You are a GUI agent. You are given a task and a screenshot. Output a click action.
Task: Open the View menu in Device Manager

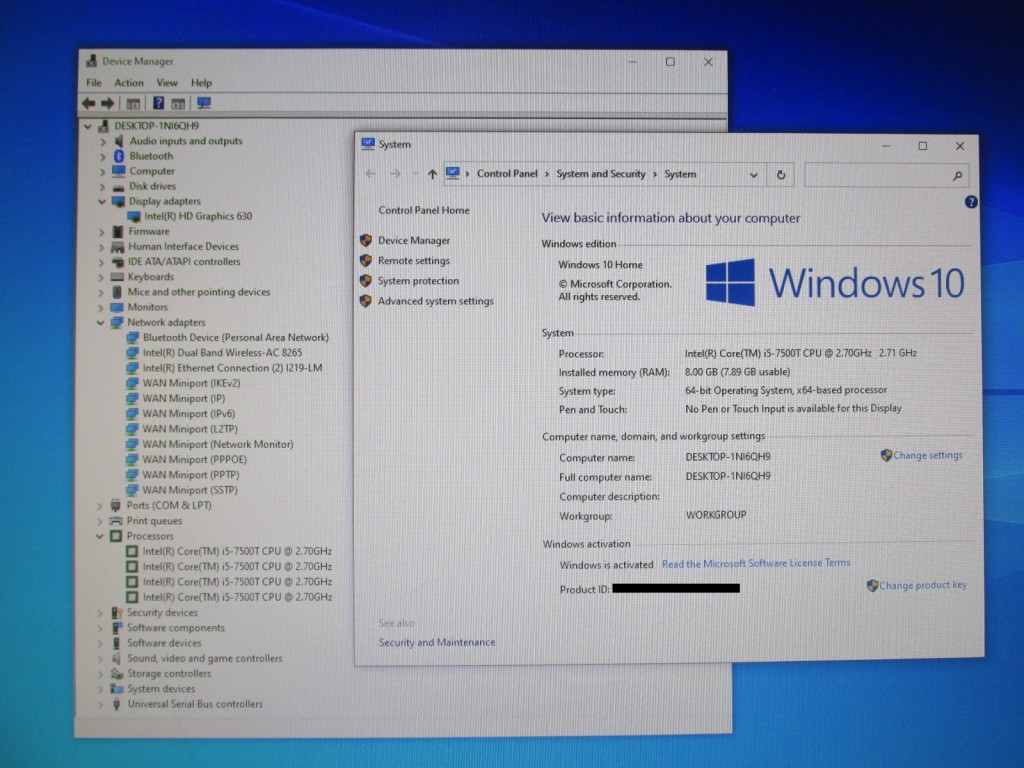pyautogui.click(x=167, y=83)
